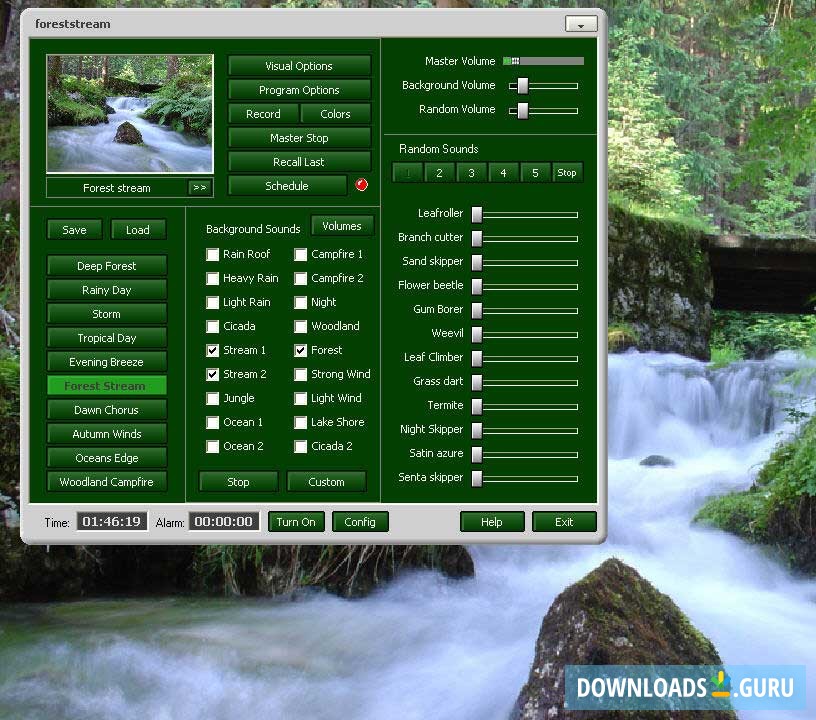Screen dimensions: 816x720
Task: Select the Oceans Edge preset
Action: pos(107,458)
